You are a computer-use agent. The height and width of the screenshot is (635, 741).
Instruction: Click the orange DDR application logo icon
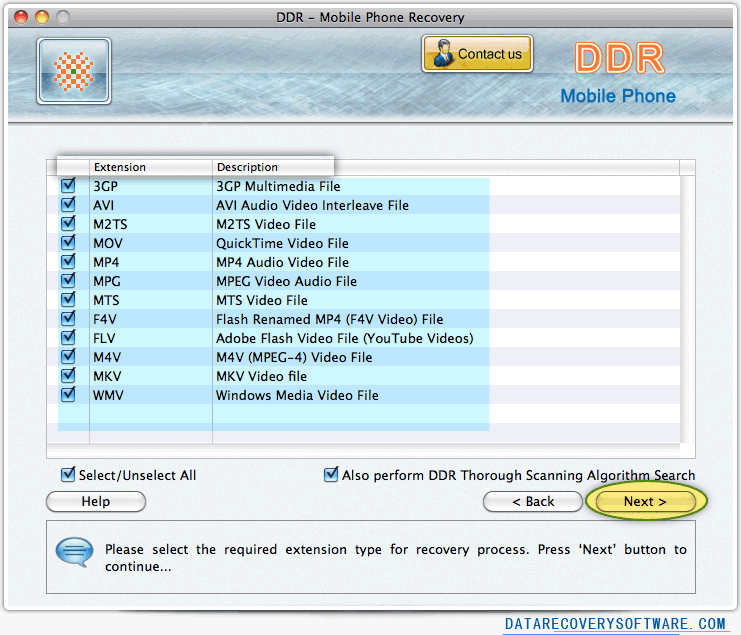click(x=74, y=71)
